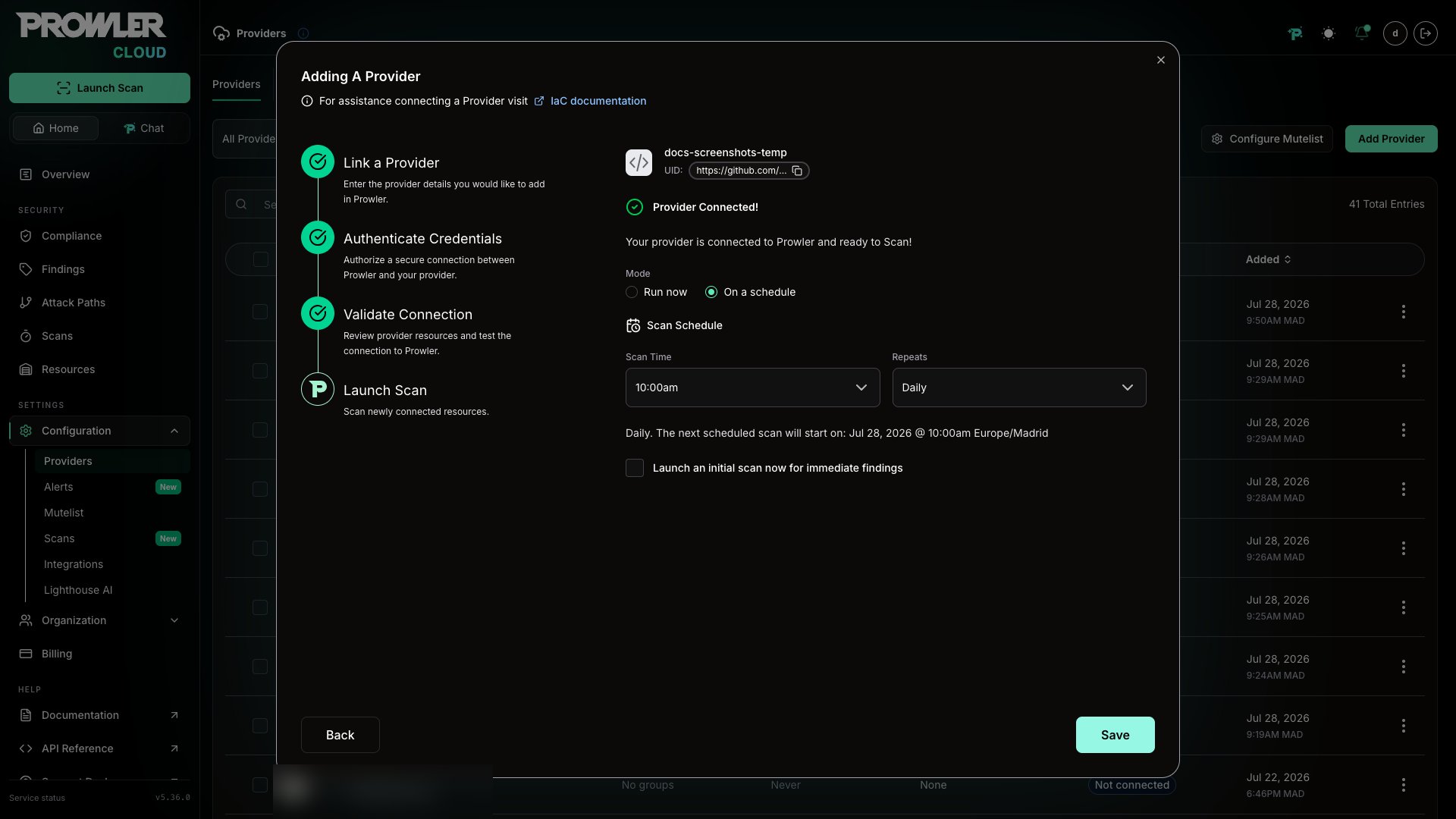Open row actions for Jul 22 entry
1456x819 pixels.
click(x=1404, y=785)
